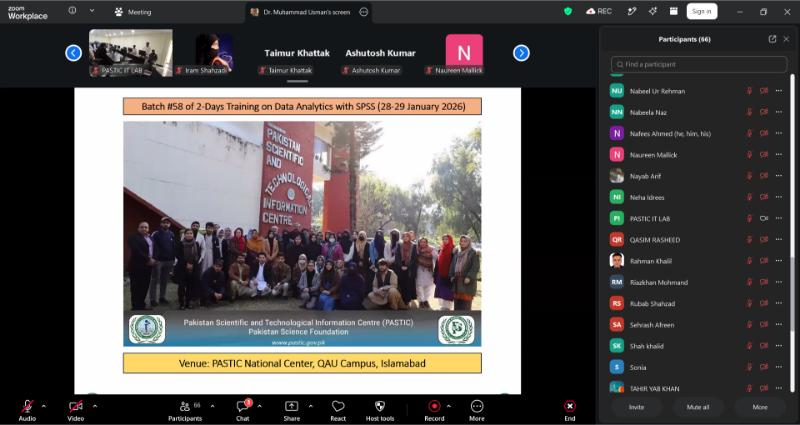Open Host tools shield icon
800x425 pixels.
click(380, 406)
